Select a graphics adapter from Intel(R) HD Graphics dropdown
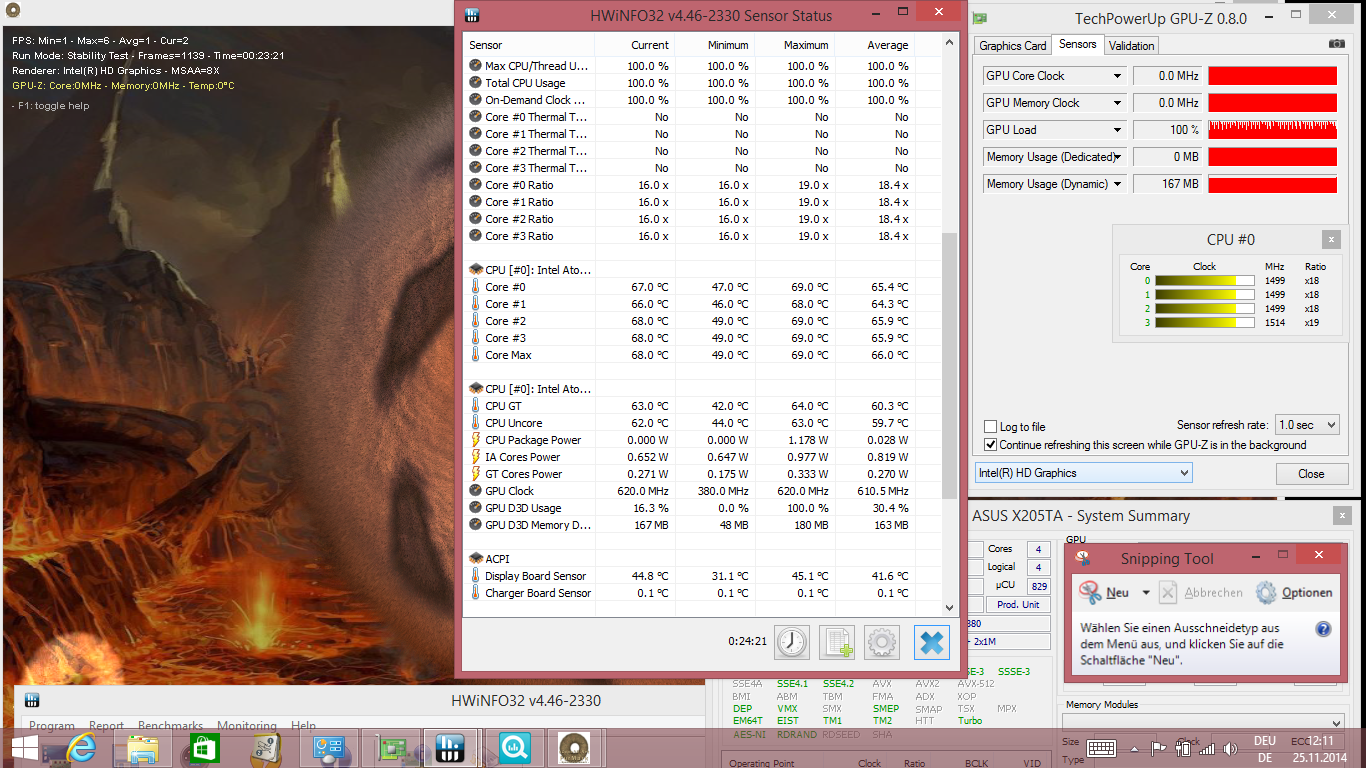1366x768 pixels. pyautogui.click(x=1084, y=473)
